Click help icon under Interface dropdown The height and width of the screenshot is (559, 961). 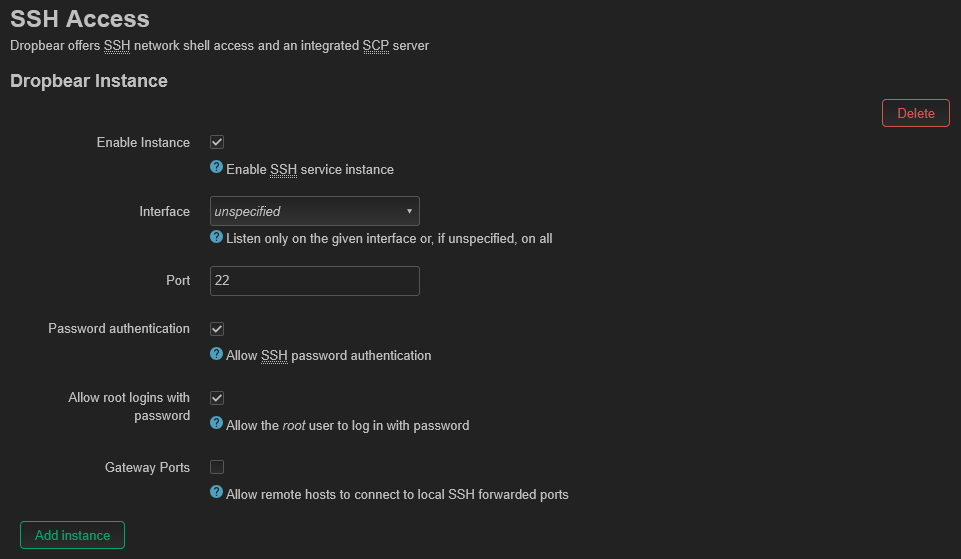[x=216, y=237]
